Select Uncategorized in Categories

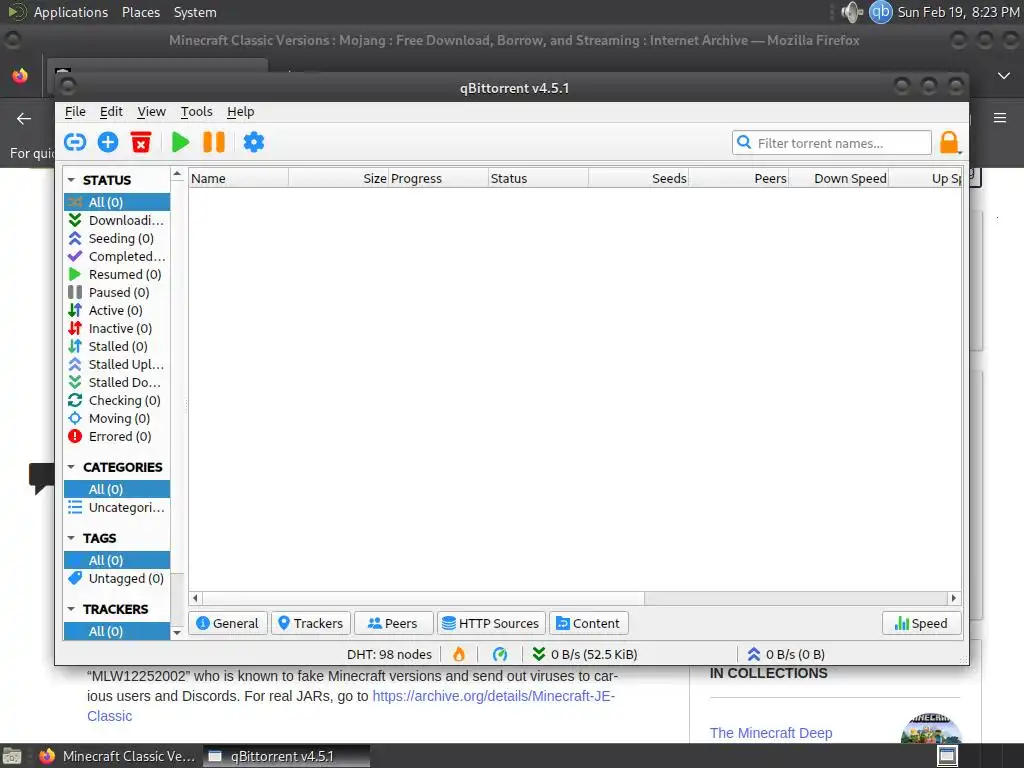coord(117,507)
